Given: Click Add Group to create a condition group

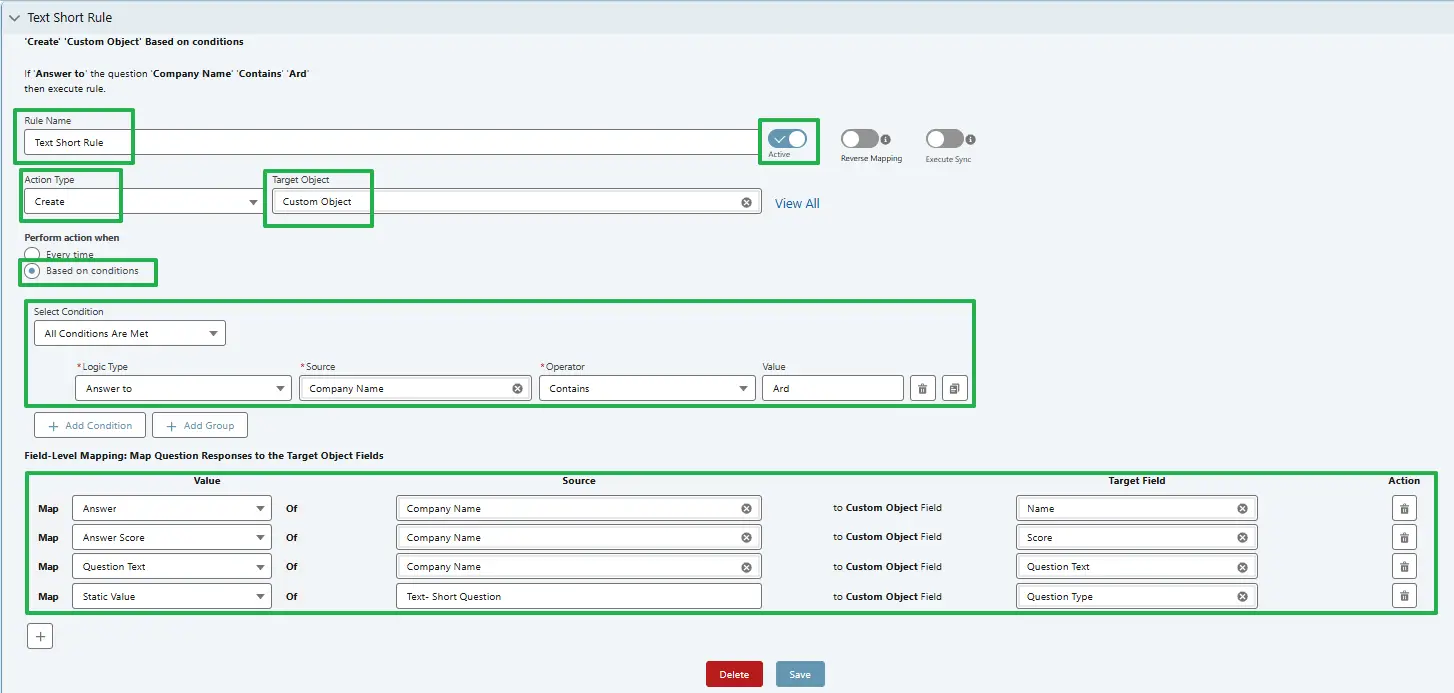Looking at the screenshot, I should pyautogui.click(x=199, y=424).
